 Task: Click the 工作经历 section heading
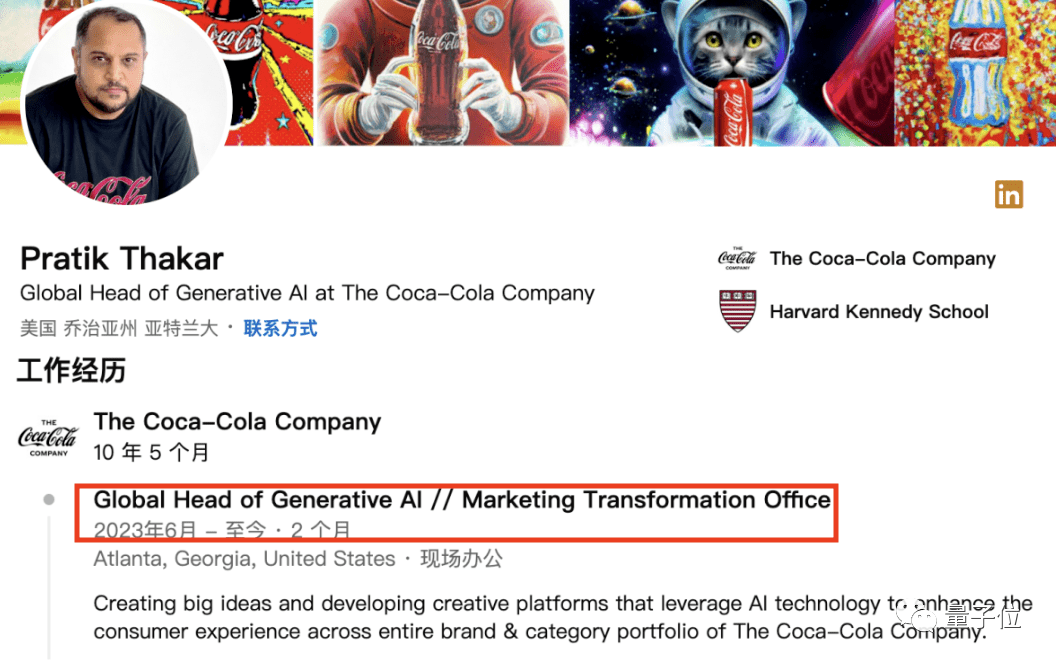tap(72, 371)
